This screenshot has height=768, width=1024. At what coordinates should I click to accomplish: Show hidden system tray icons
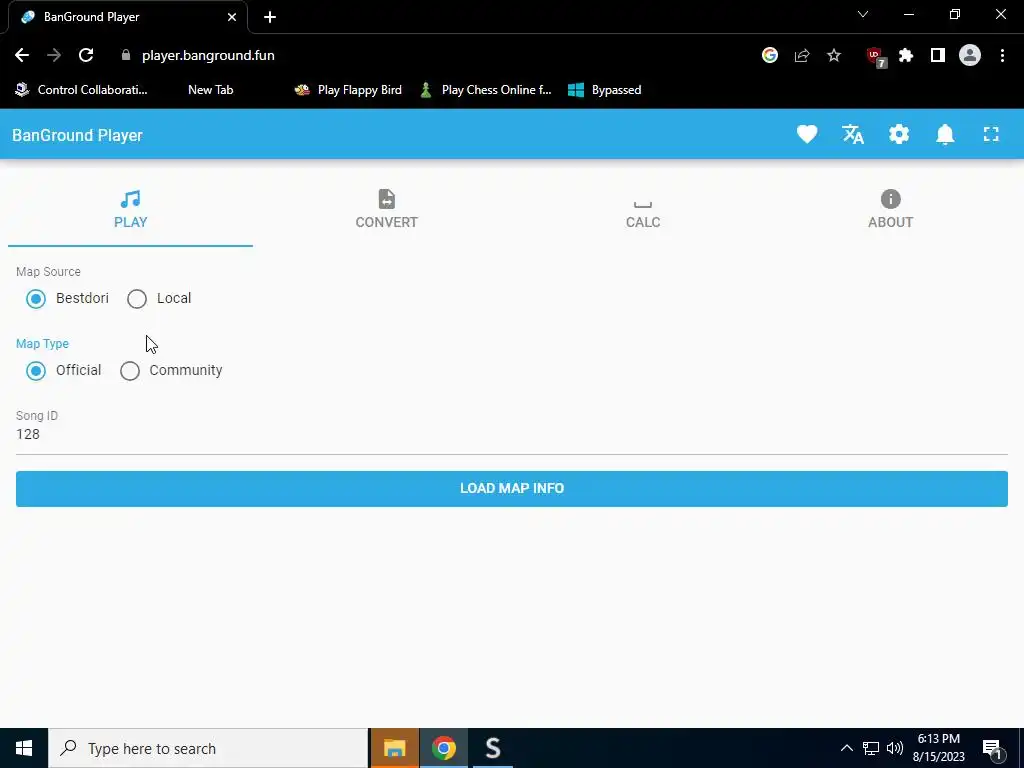[846, 748]
